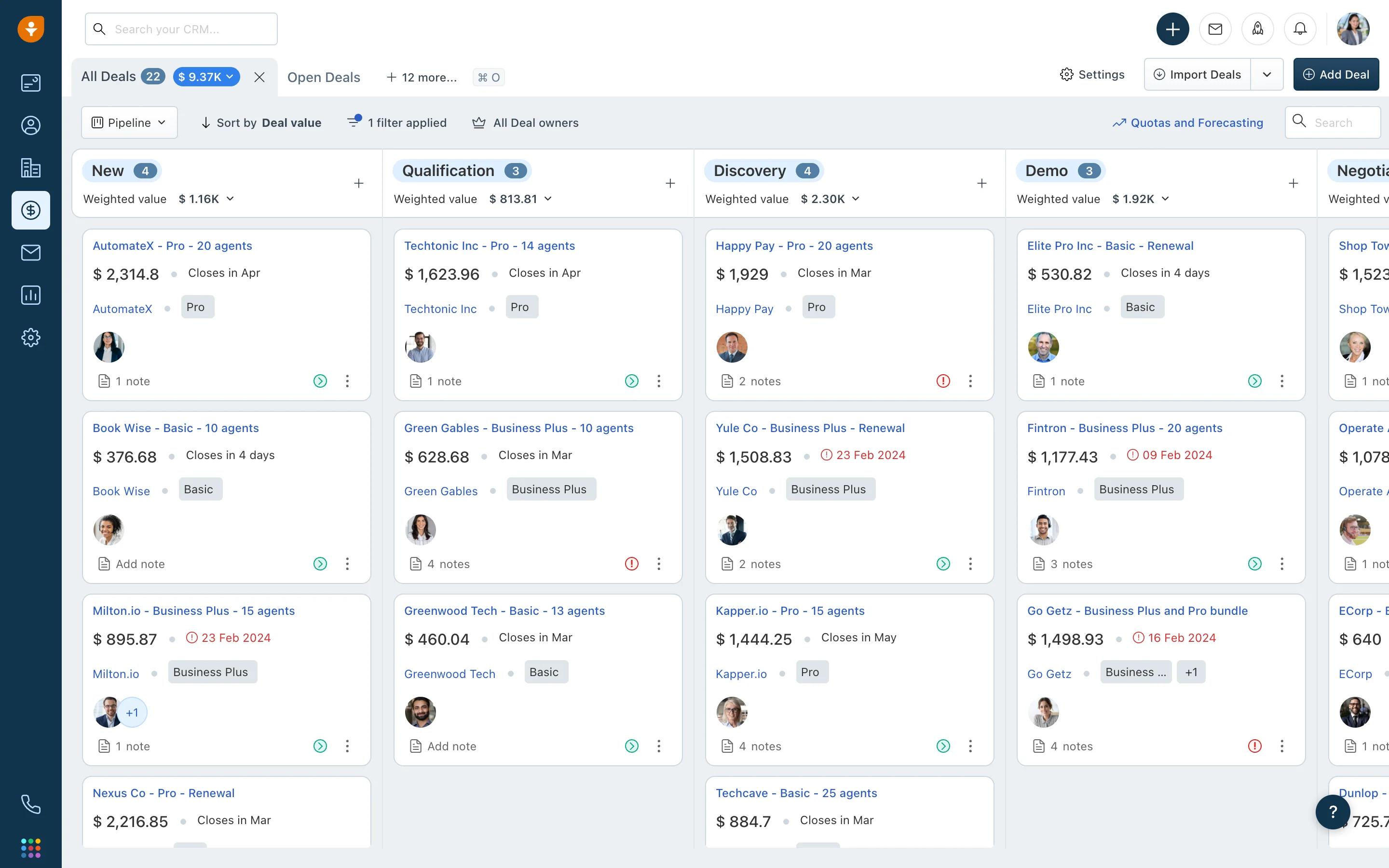This screenshot has height=868, width=1389.
Task: Click the deals Search field
Action: coord(1332,122)
